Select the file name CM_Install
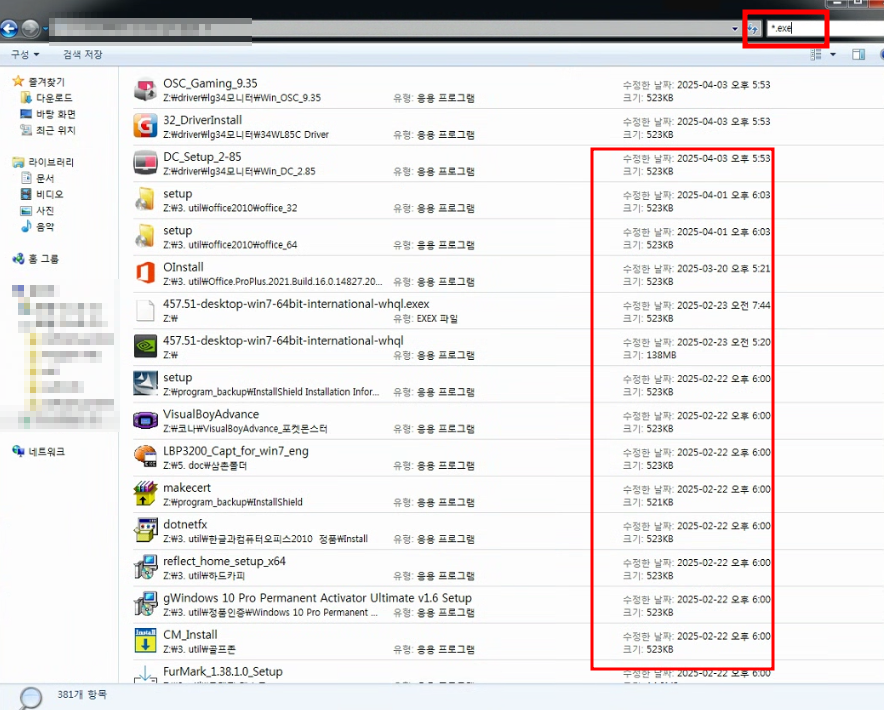The image size is (884, 710). pos(190,635)
